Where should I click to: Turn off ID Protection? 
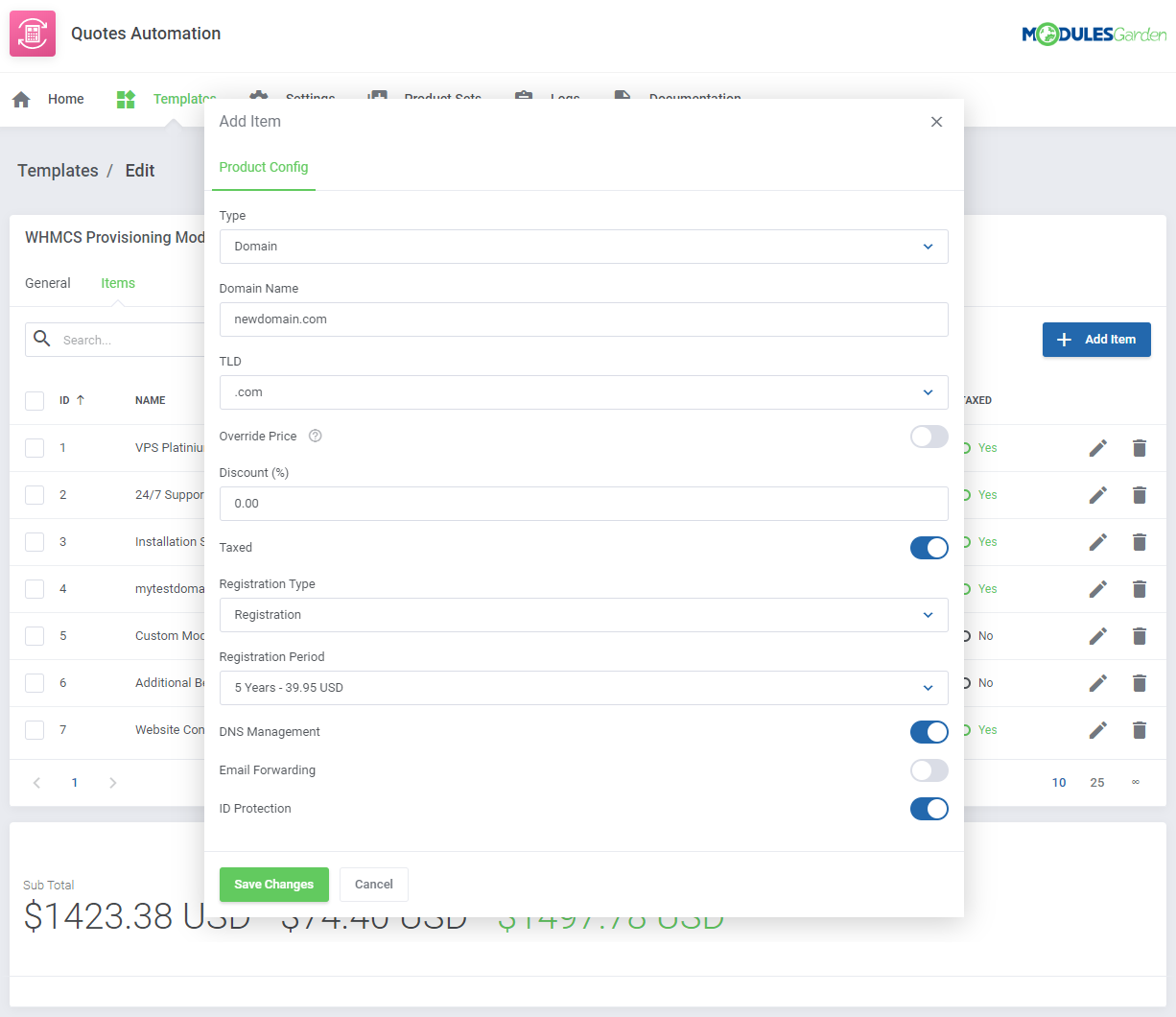[x=929, y=809]
